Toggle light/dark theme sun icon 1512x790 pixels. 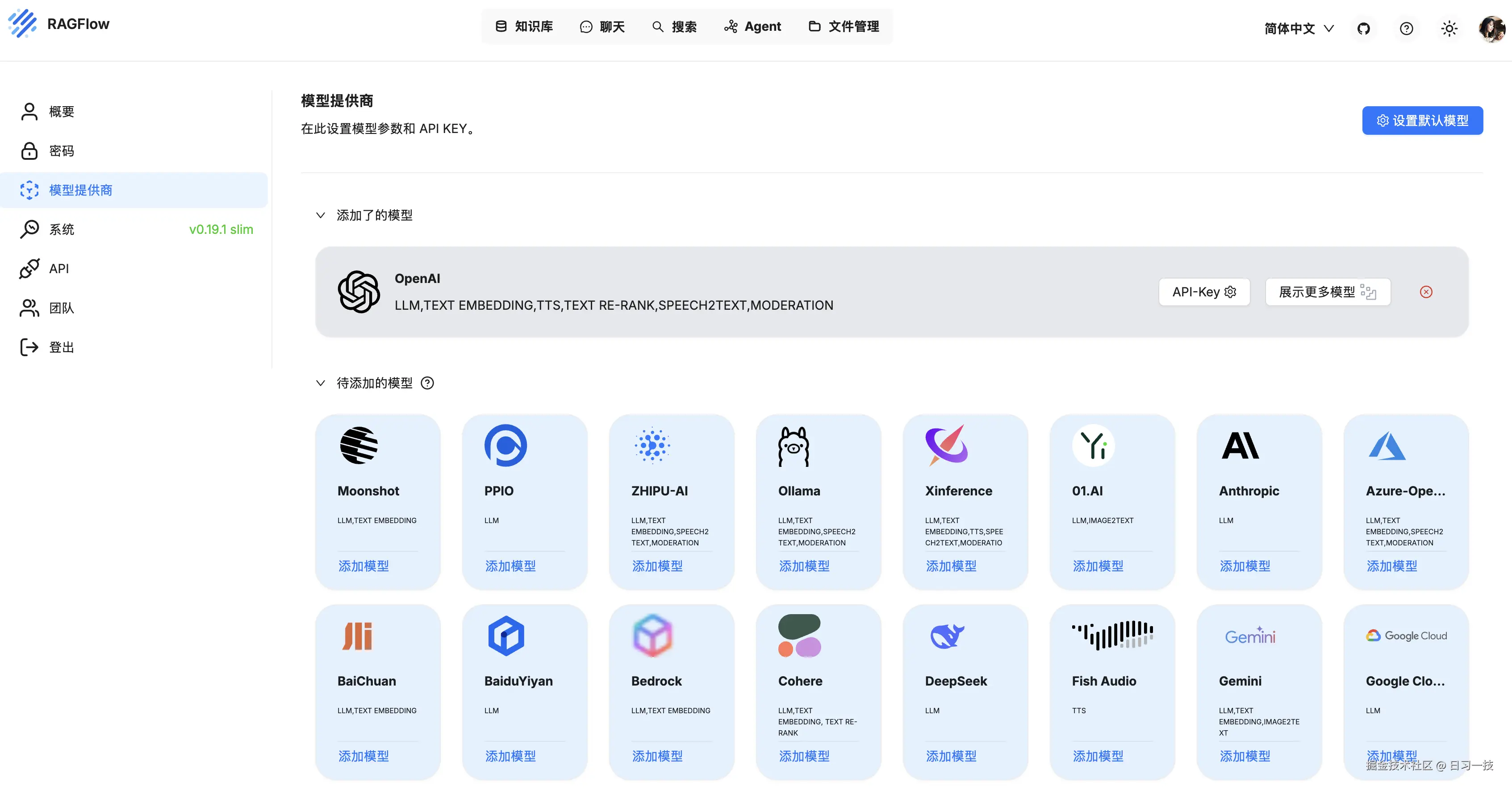[x=1449, y=28]
